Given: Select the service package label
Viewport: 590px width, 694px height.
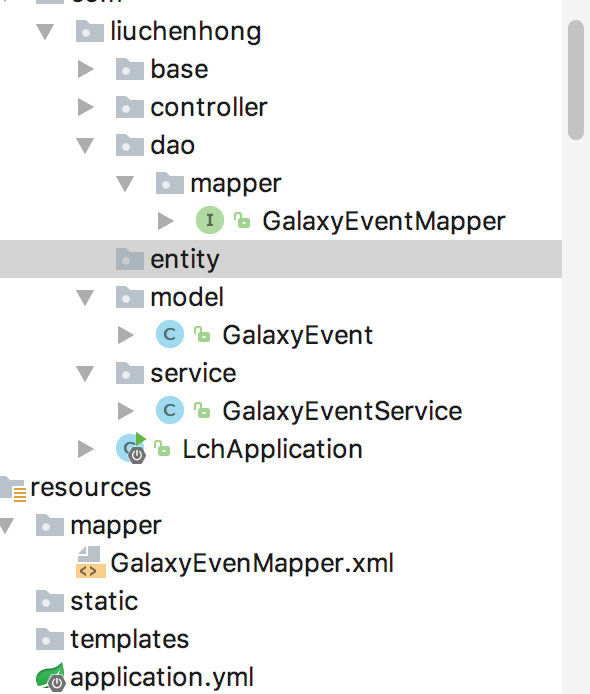Looking at the screenshot, I should click(x=193, y=373).
